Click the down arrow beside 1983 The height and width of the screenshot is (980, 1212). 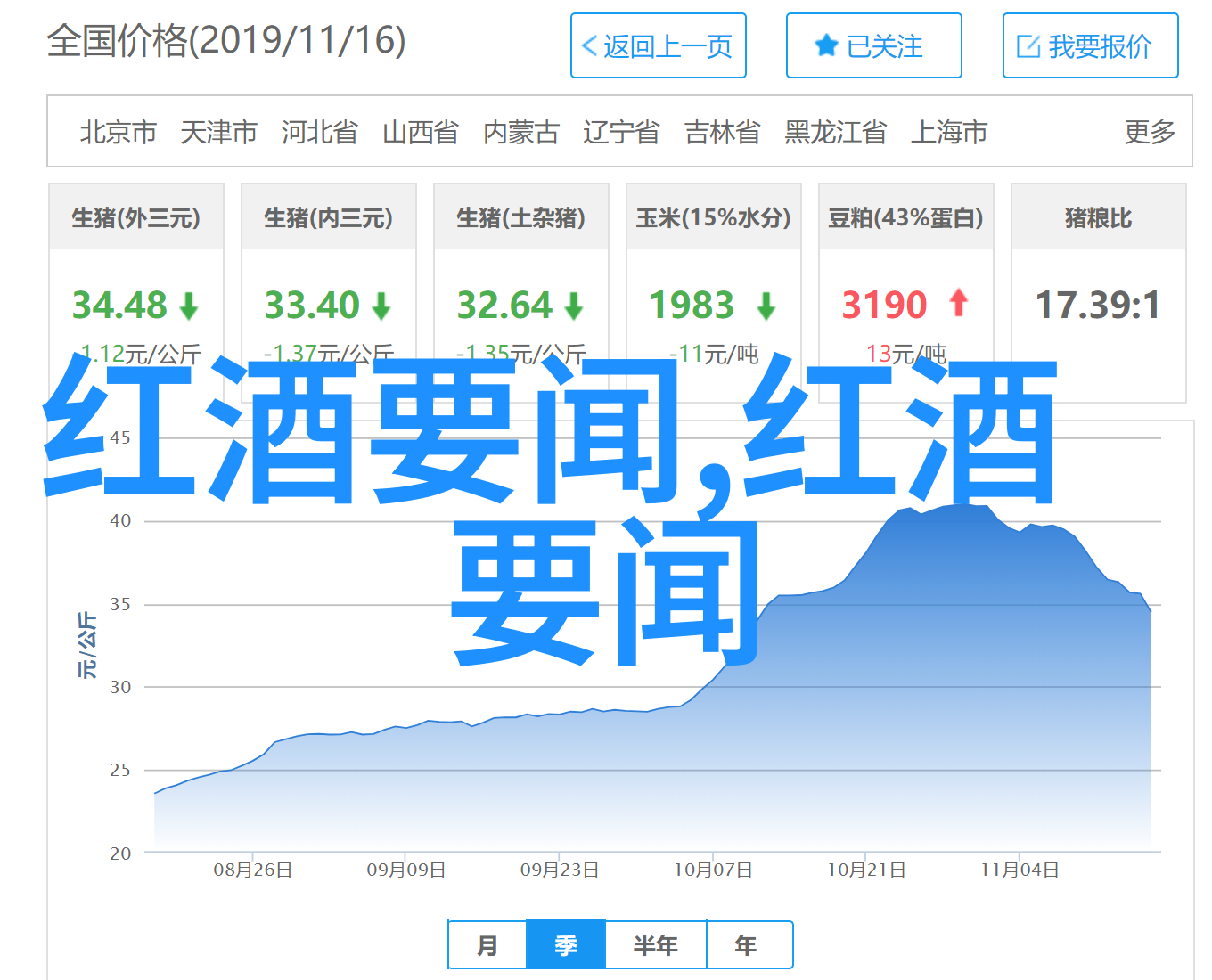766,306
